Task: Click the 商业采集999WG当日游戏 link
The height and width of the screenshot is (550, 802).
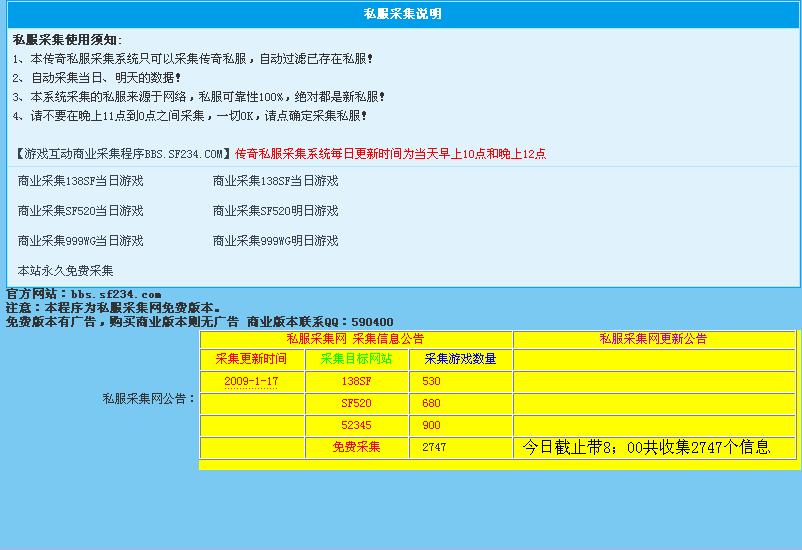Action: (x=80, y=241)
